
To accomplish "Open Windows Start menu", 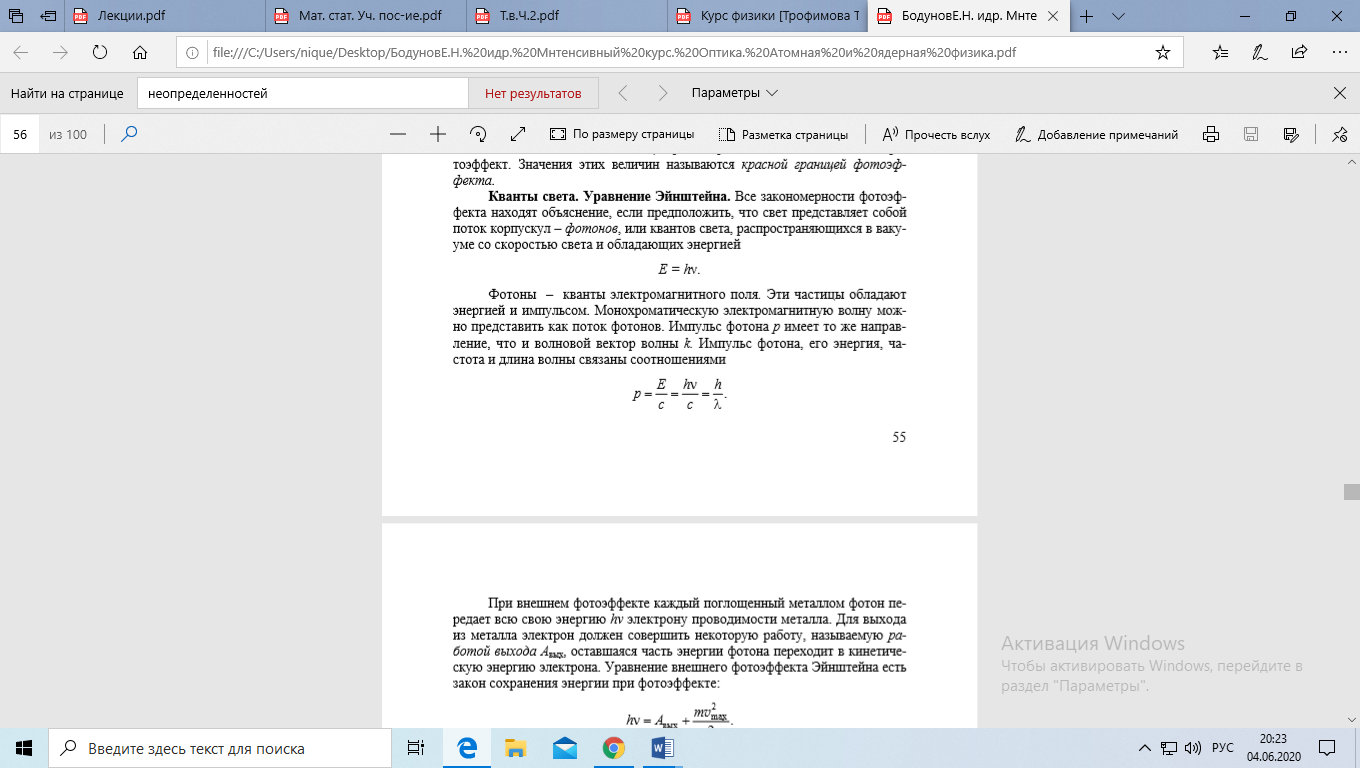I will (x=24, y=748).
